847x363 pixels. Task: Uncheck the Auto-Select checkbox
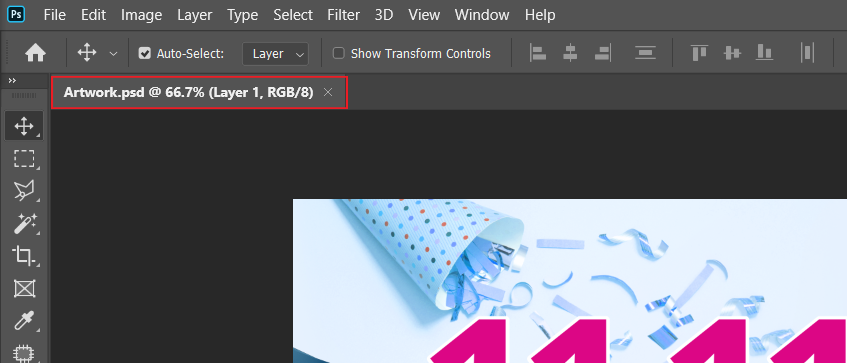(144, 53)
